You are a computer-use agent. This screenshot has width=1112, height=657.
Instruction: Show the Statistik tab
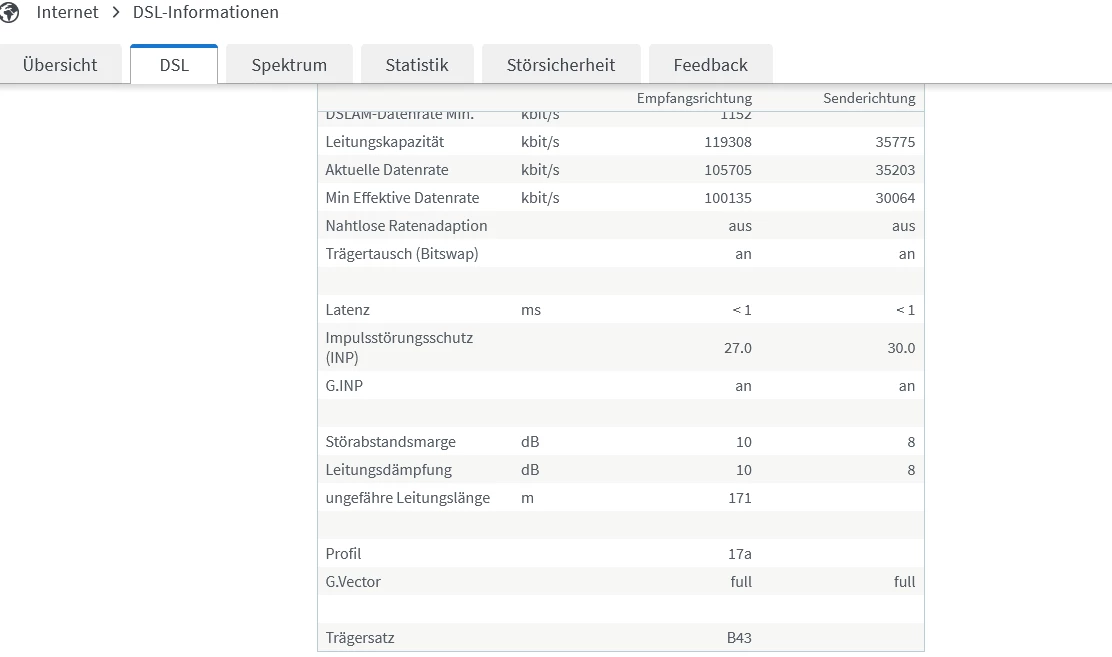pos(417,65)
